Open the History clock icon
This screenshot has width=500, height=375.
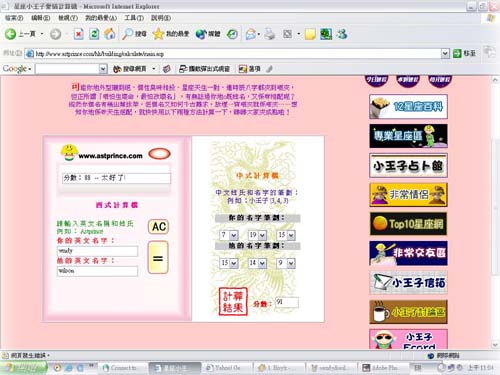[x=232, y=34]
